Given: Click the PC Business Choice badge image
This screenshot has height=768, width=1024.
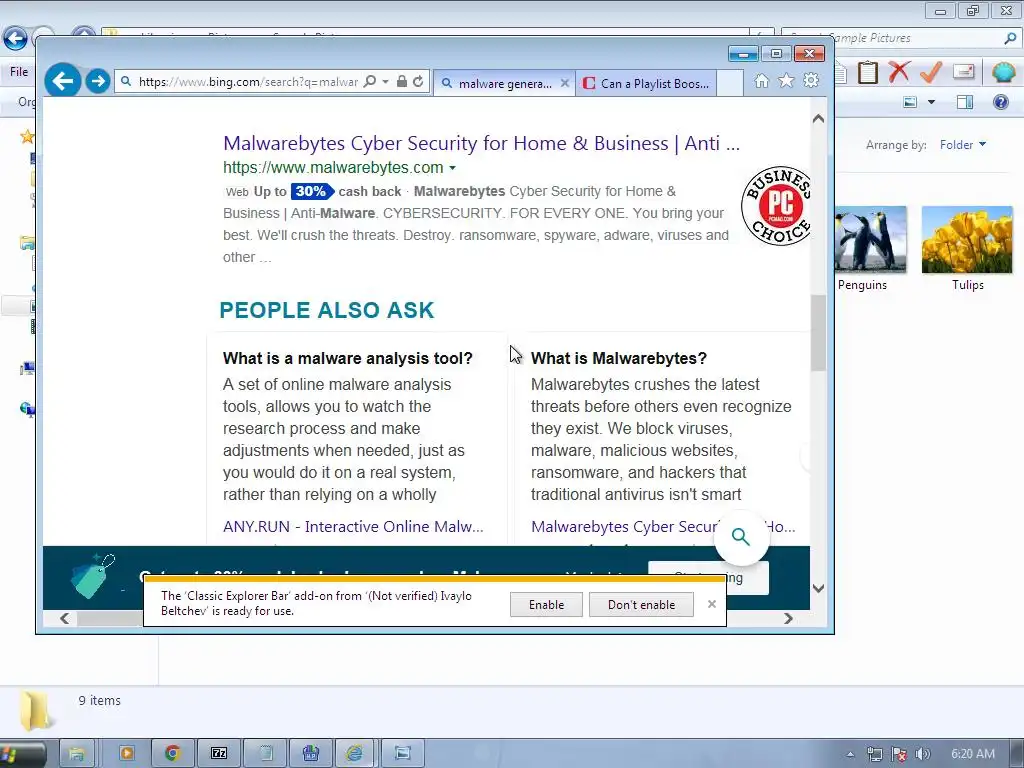Looking at the screenshot, I should click(x=776, y=206).
